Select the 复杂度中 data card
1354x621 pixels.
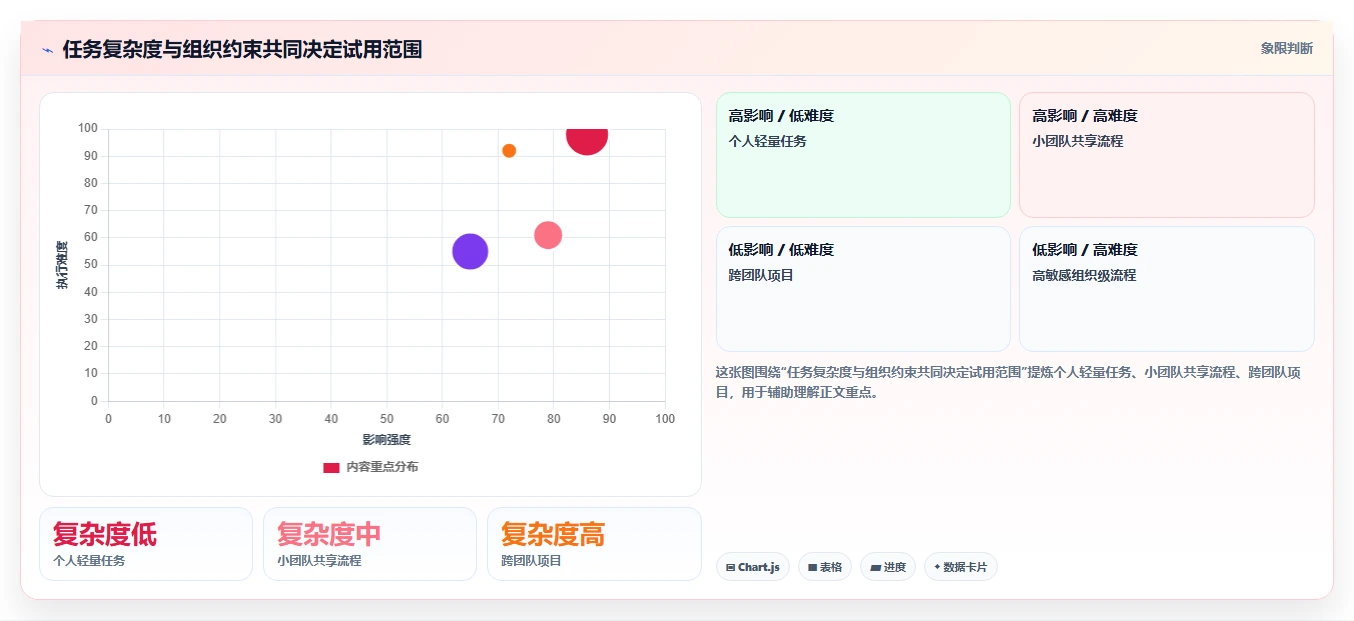tap(370, 544)
